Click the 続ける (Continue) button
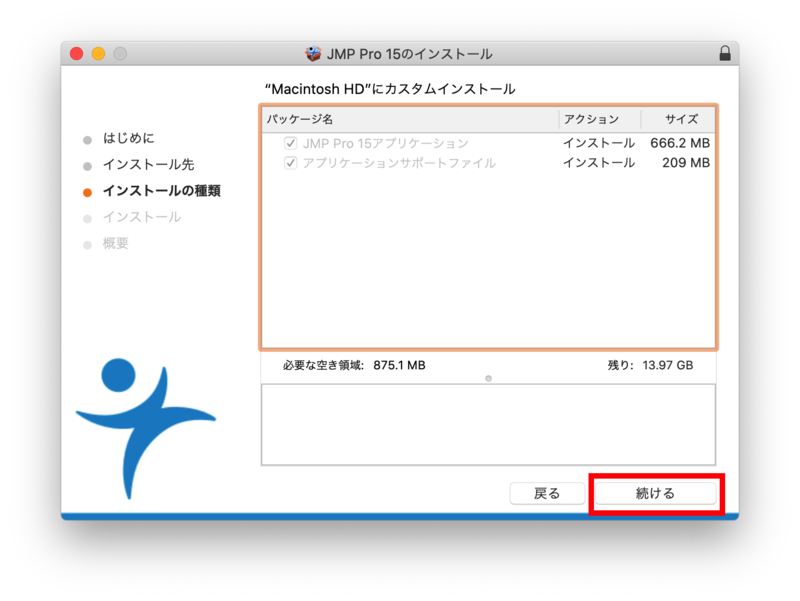800x601 pixels. pyautogui.click(x=656, y=493)
